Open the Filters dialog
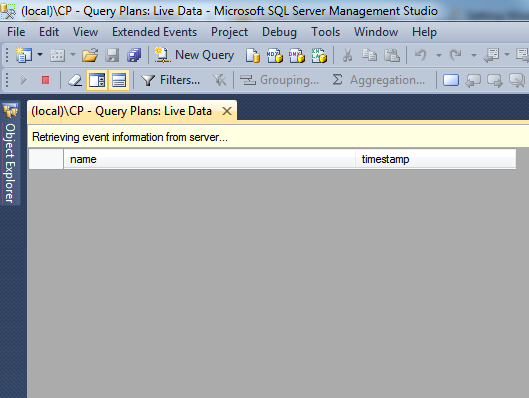This screenshot has width=529, height=398. pyautogui.click(x=170, y=80)
